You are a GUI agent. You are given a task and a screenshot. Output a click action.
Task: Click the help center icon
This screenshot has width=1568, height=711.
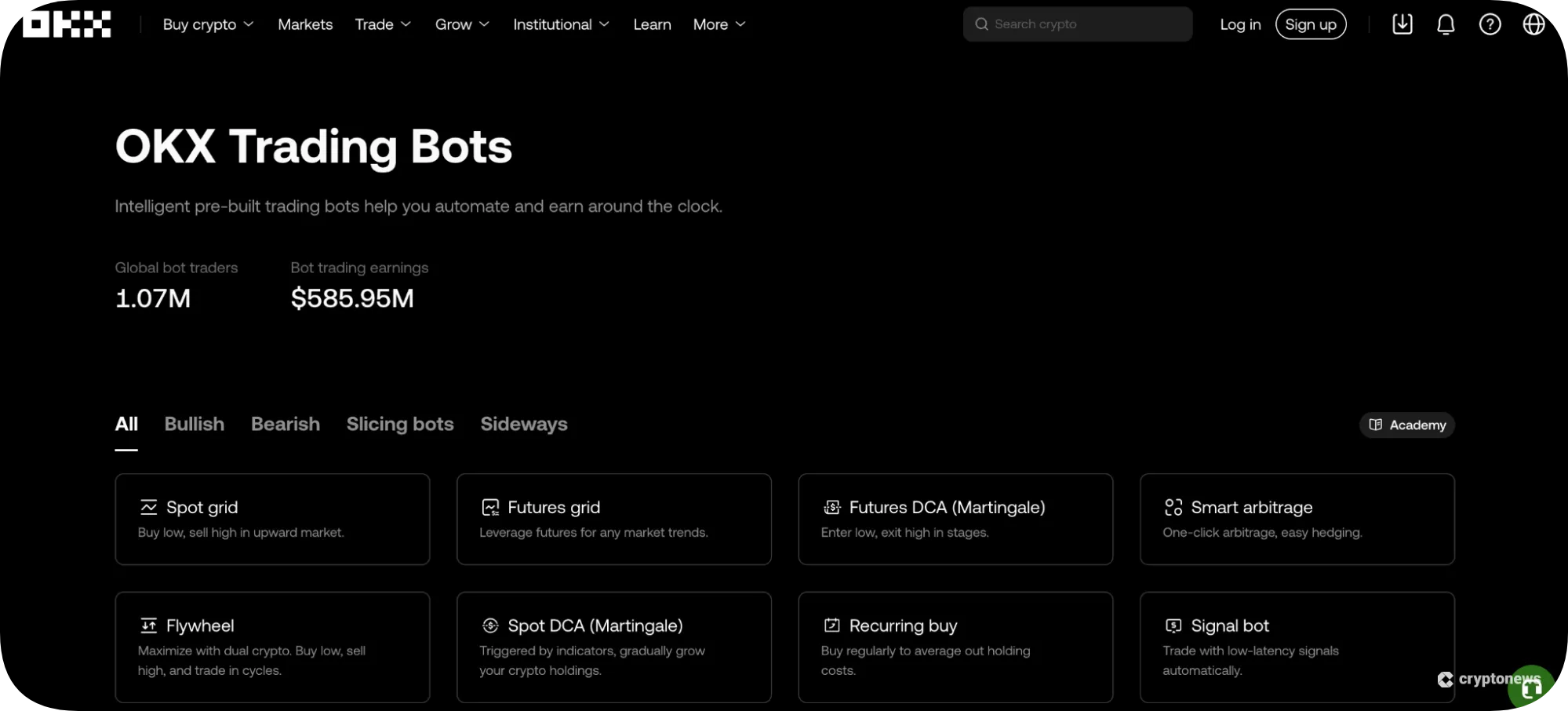(1490, 24)
